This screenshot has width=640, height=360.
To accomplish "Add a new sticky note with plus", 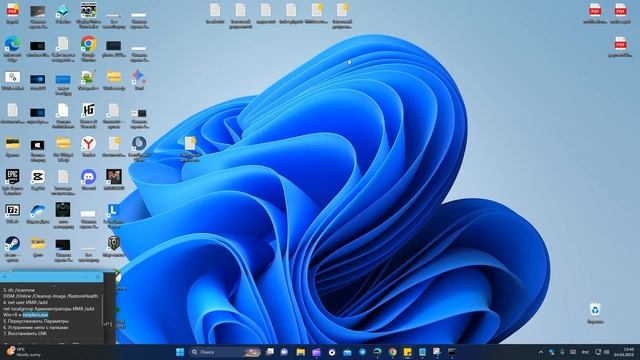I will coord(4,277).
